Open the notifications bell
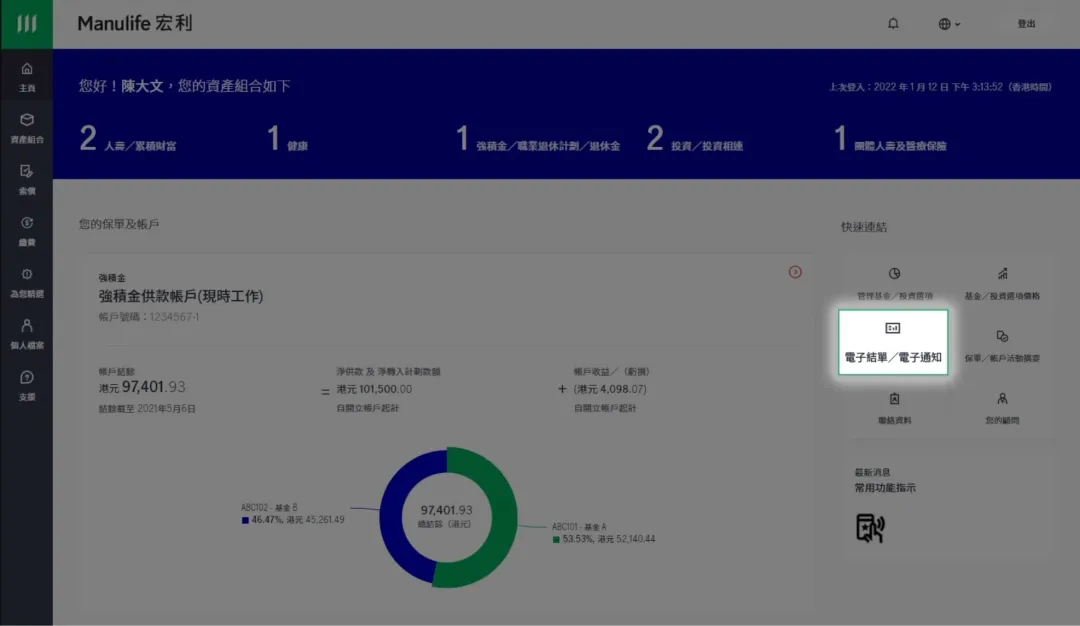Image resolution: width=1080 pixels, height=626 pixels. (893, 23)
